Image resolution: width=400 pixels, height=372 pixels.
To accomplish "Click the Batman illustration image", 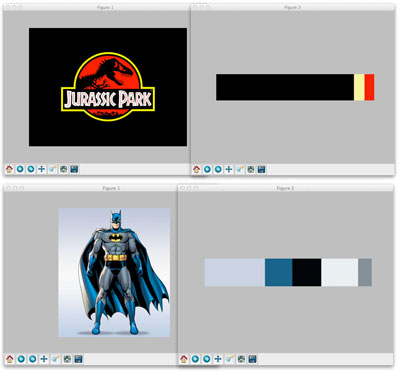I will click(114, 272).
